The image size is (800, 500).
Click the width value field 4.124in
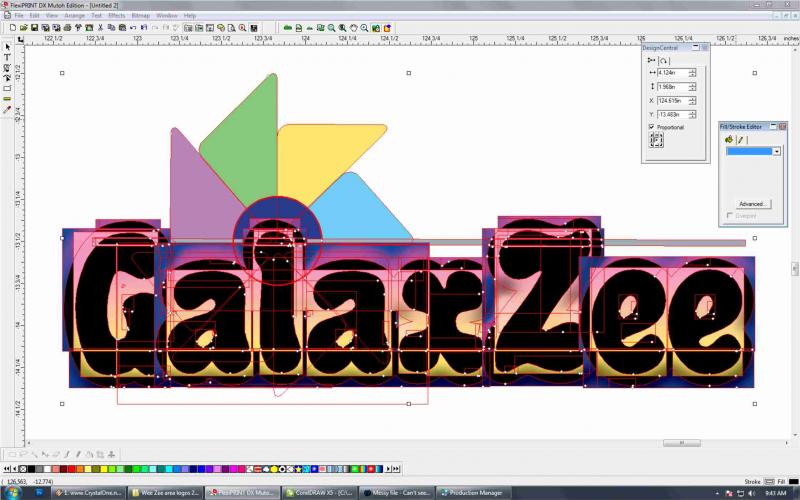(x=673, y=73)
